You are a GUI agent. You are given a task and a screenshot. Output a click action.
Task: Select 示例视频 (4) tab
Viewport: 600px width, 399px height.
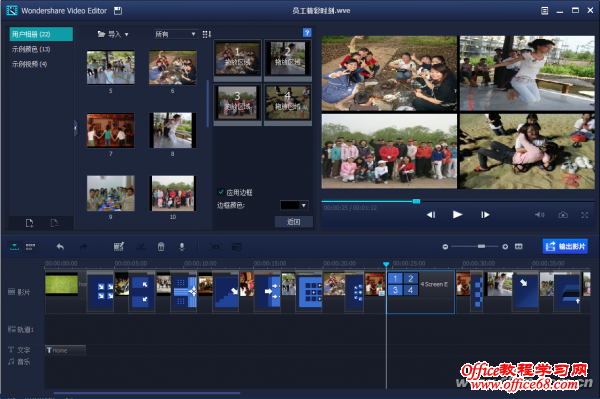[29, 64]
